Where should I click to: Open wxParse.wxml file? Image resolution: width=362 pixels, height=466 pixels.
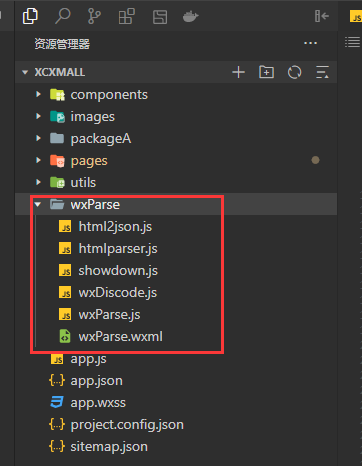pyautogui.click(x=121, y=337)
